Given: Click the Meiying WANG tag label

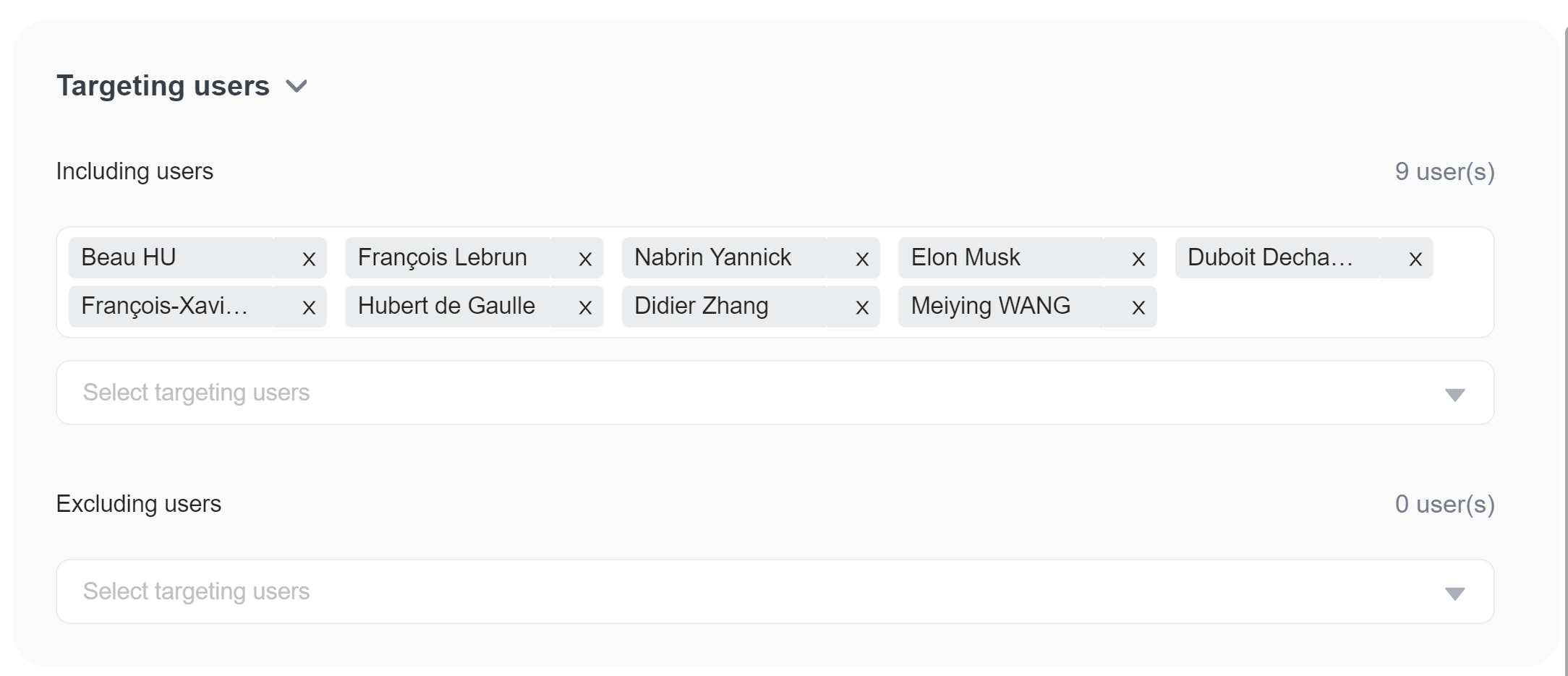Looking at the screenshot, I should coord(990,306).
